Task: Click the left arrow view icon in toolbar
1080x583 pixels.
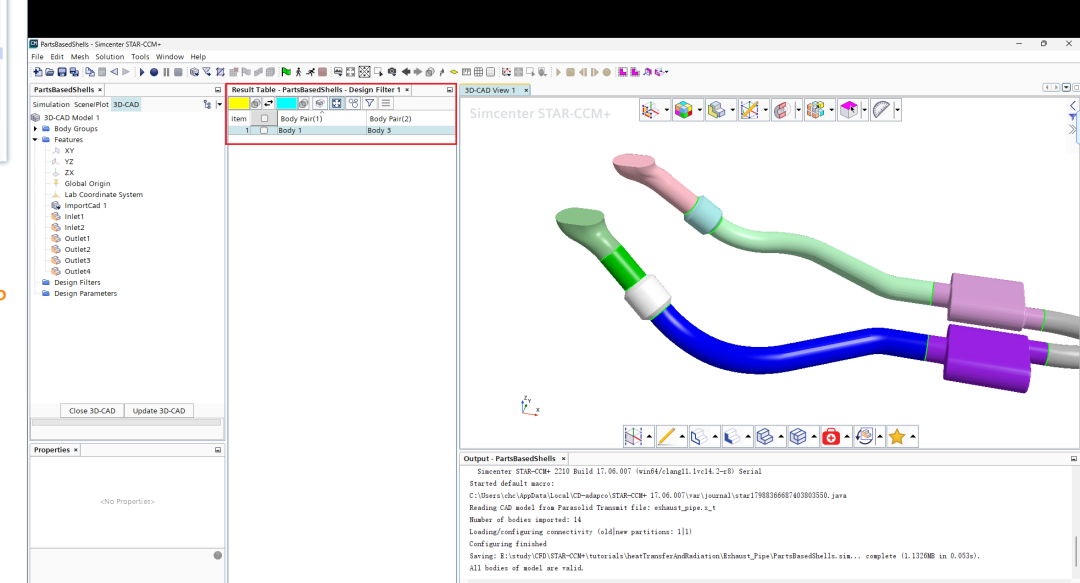Action: pos(406,72)
